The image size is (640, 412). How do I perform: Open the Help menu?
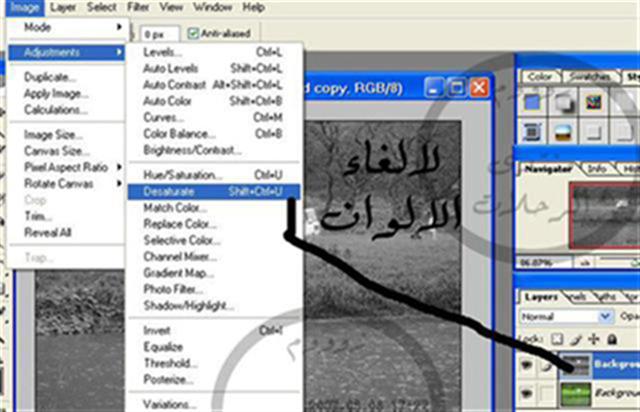[253, 7]
